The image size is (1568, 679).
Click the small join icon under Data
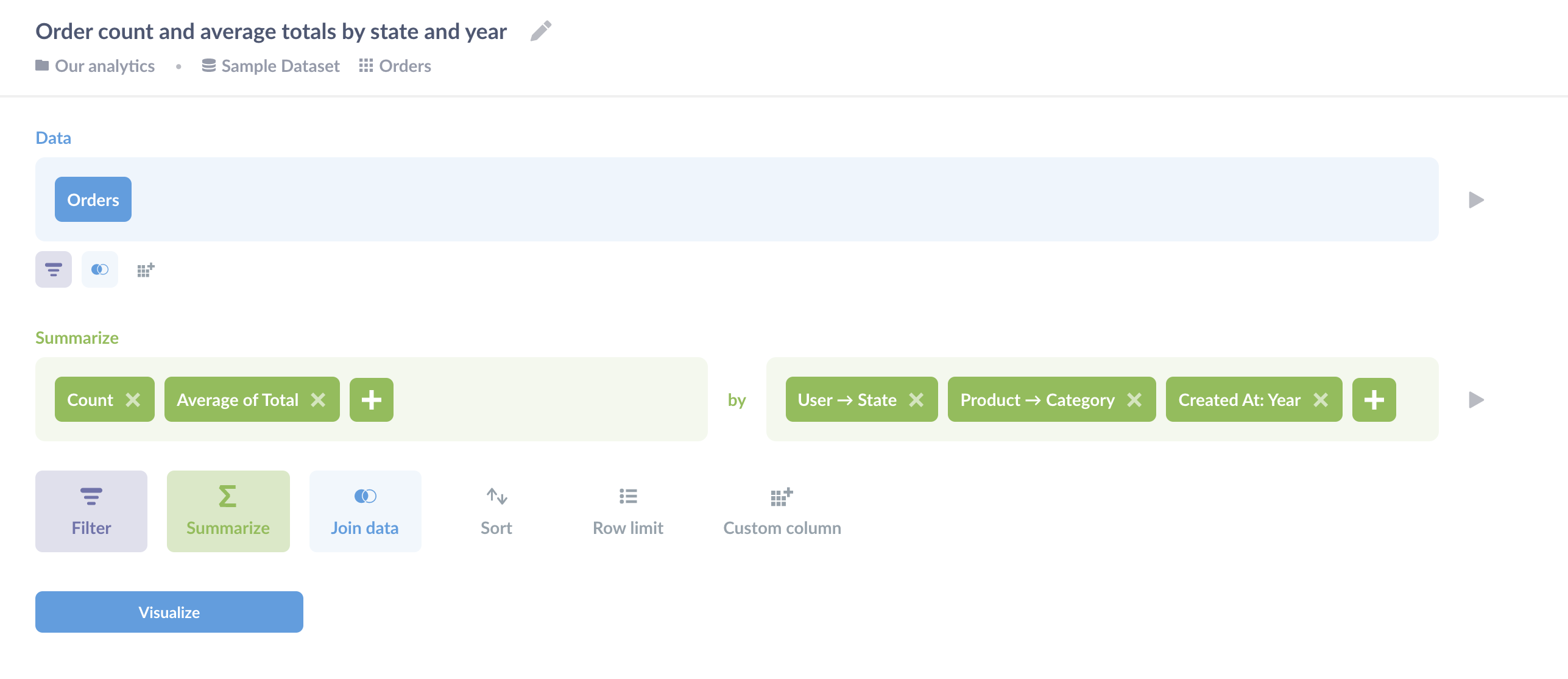point(100,269)
